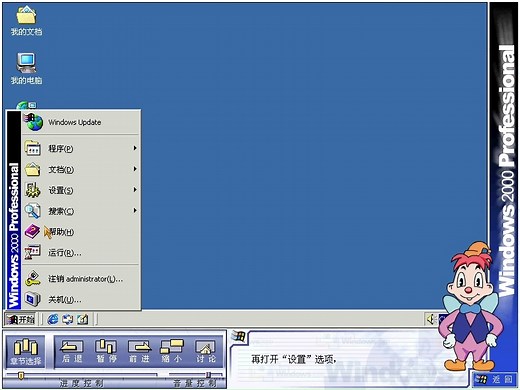Image resolution: width=520 pixels, height=390 pixels.
Task: Click the 开始 Start button
Action: 20,320
